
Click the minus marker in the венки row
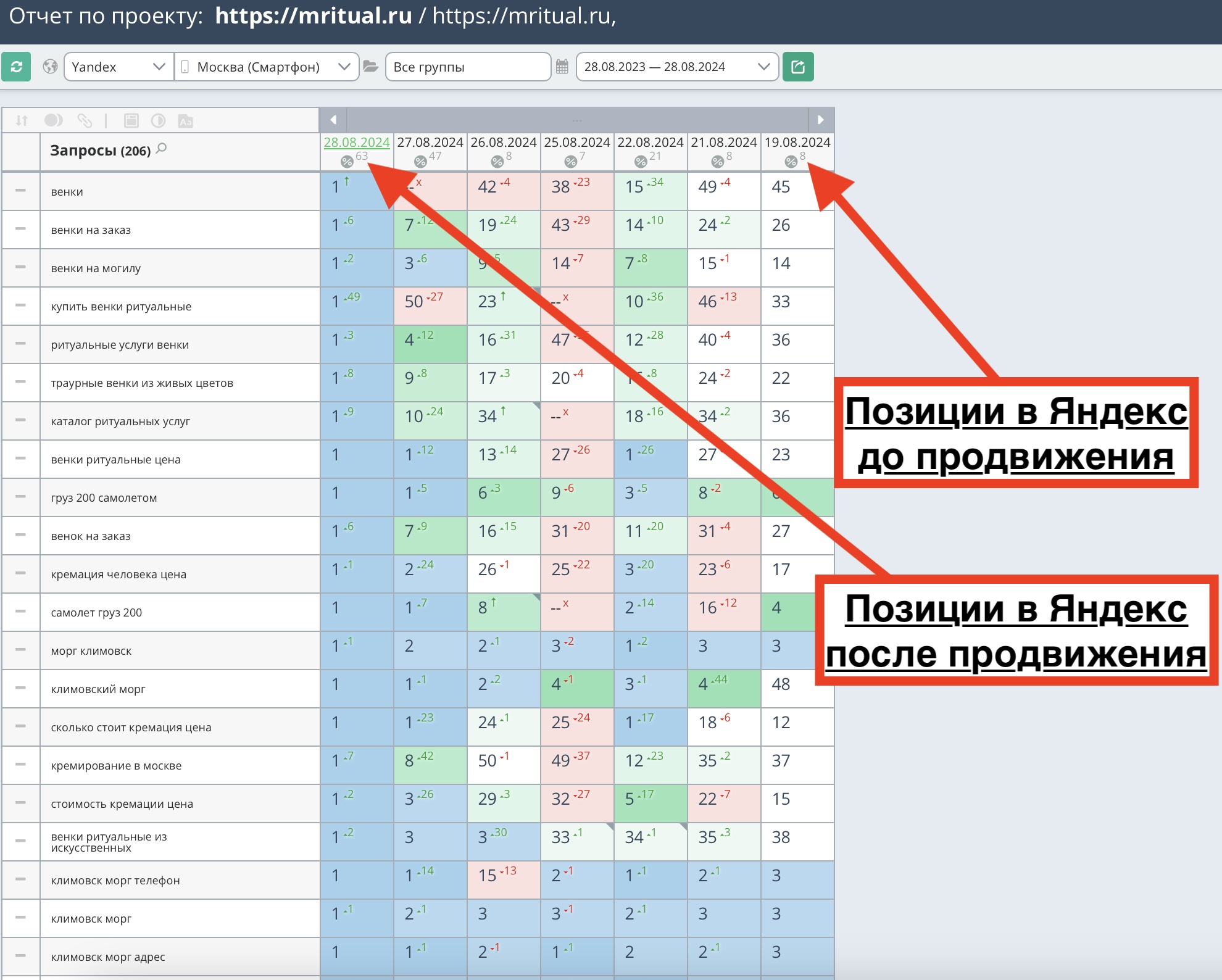pyautogui.click(x=20, y=191)
